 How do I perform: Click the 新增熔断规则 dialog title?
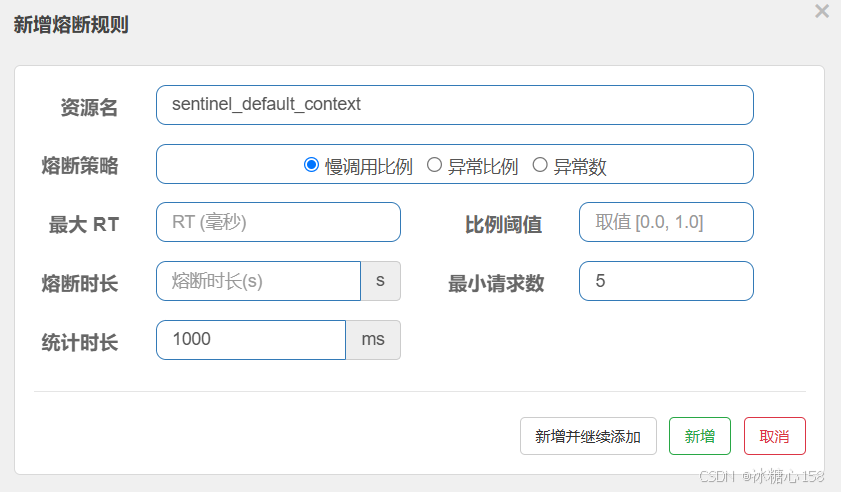coord(71,25)
